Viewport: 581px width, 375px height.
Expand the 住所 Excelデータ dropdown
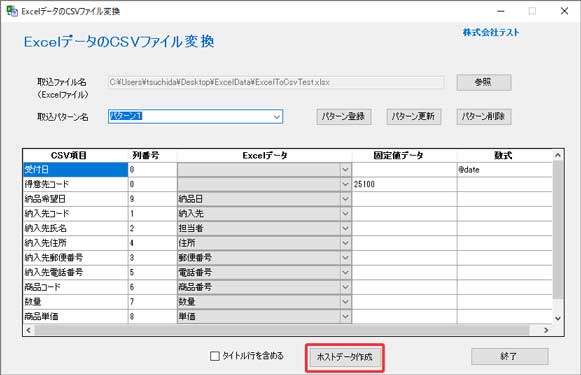pos(345,243)
